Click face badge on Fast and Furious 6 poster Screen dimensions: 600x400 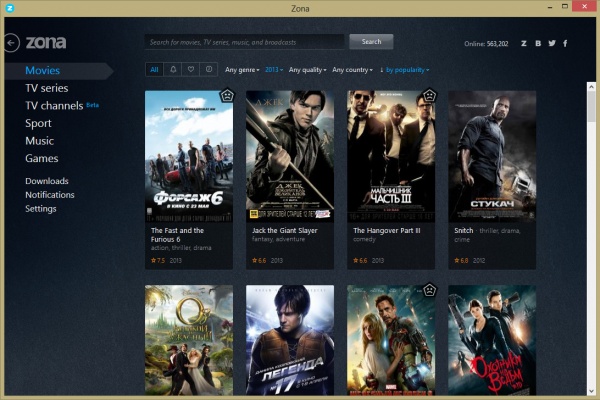pyautogui.click(x=227, y=96)
